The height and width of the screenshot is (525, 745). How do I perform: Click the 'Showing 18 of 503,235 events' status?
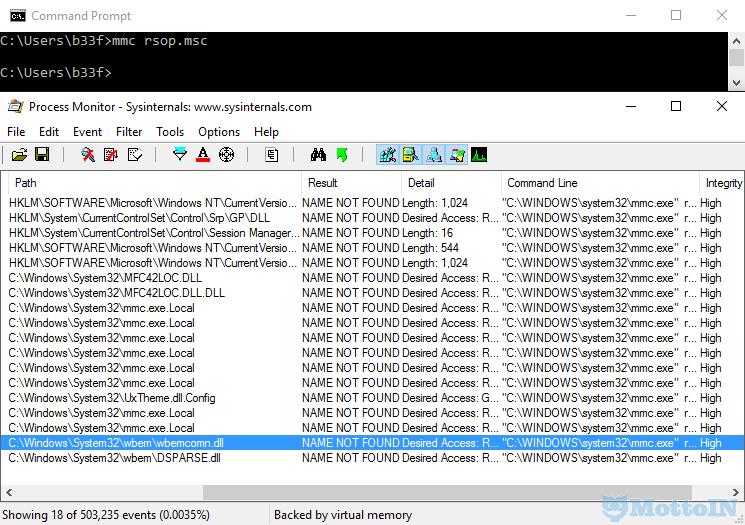click(105, 515)
